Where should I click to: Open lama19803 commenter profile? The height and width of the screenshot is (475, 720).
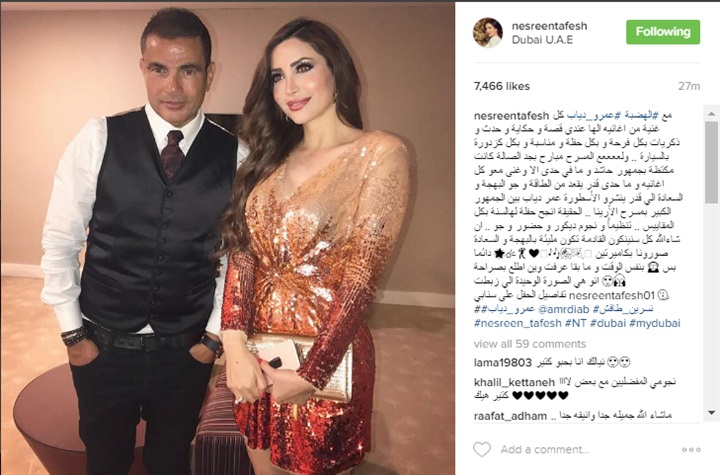point(502,362)
